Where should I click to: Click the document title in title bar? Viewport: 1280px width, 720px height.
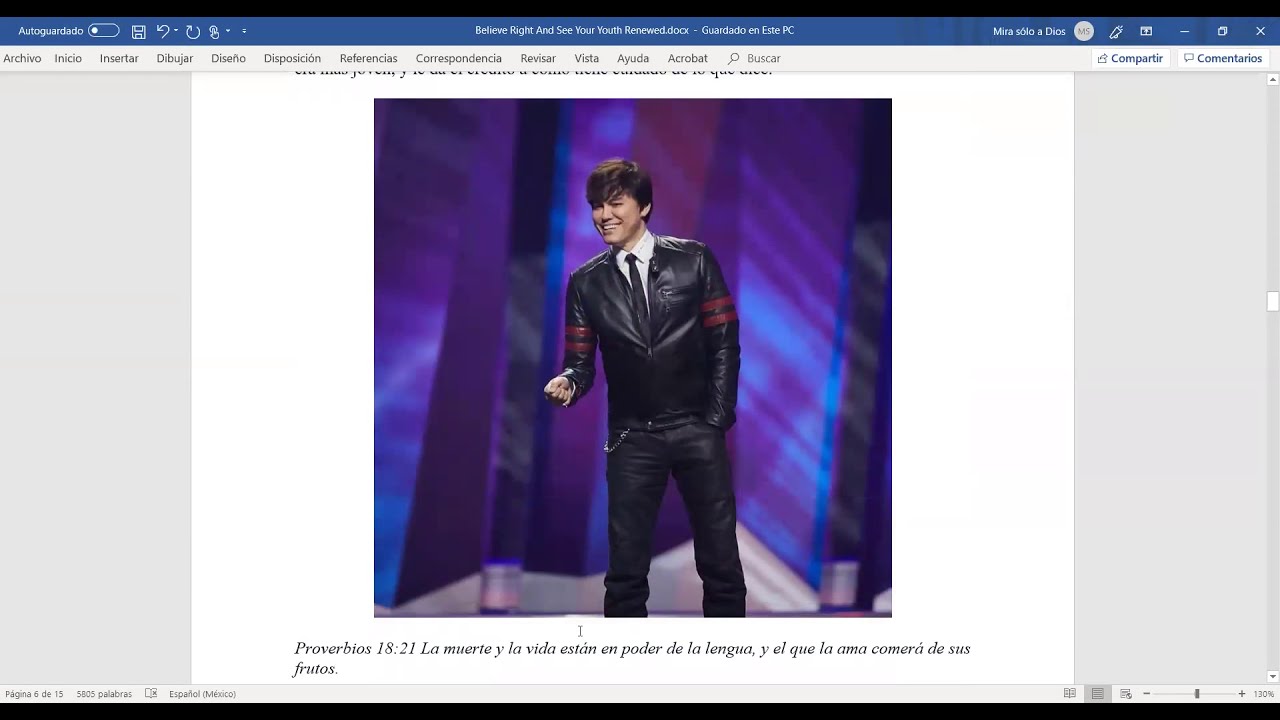pos(634,30)
